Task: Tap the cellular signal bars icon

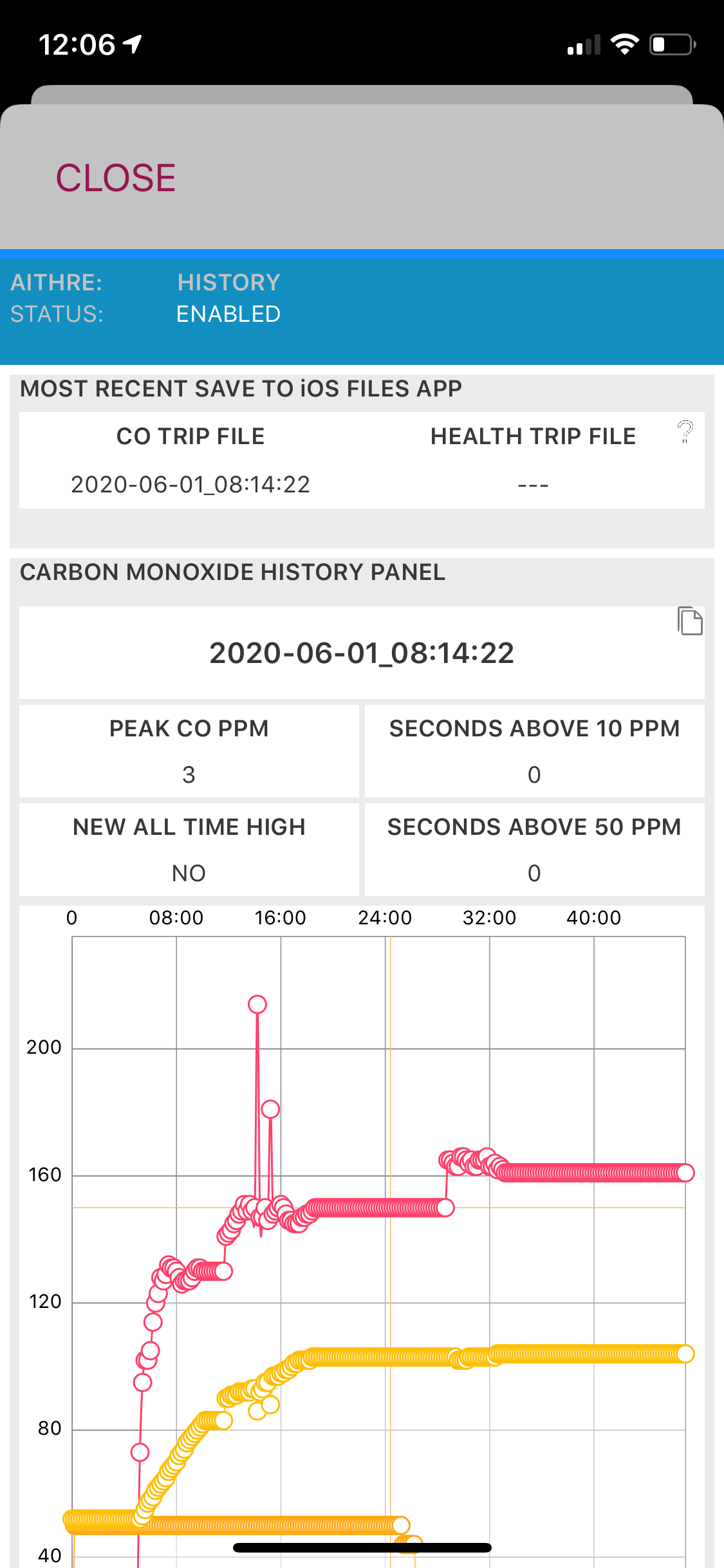Action: pyautogui.click(x=584, y=45)
